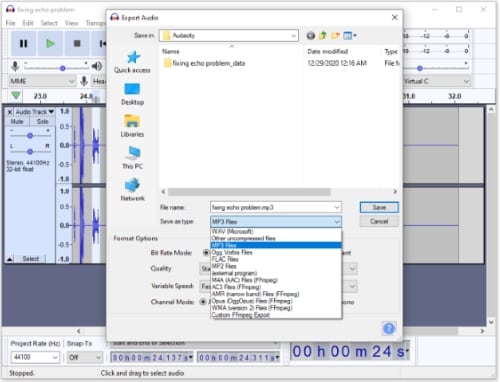500x382 pixels.
Task: Click the Skip to Start button
Action: (x=102, y=43)
